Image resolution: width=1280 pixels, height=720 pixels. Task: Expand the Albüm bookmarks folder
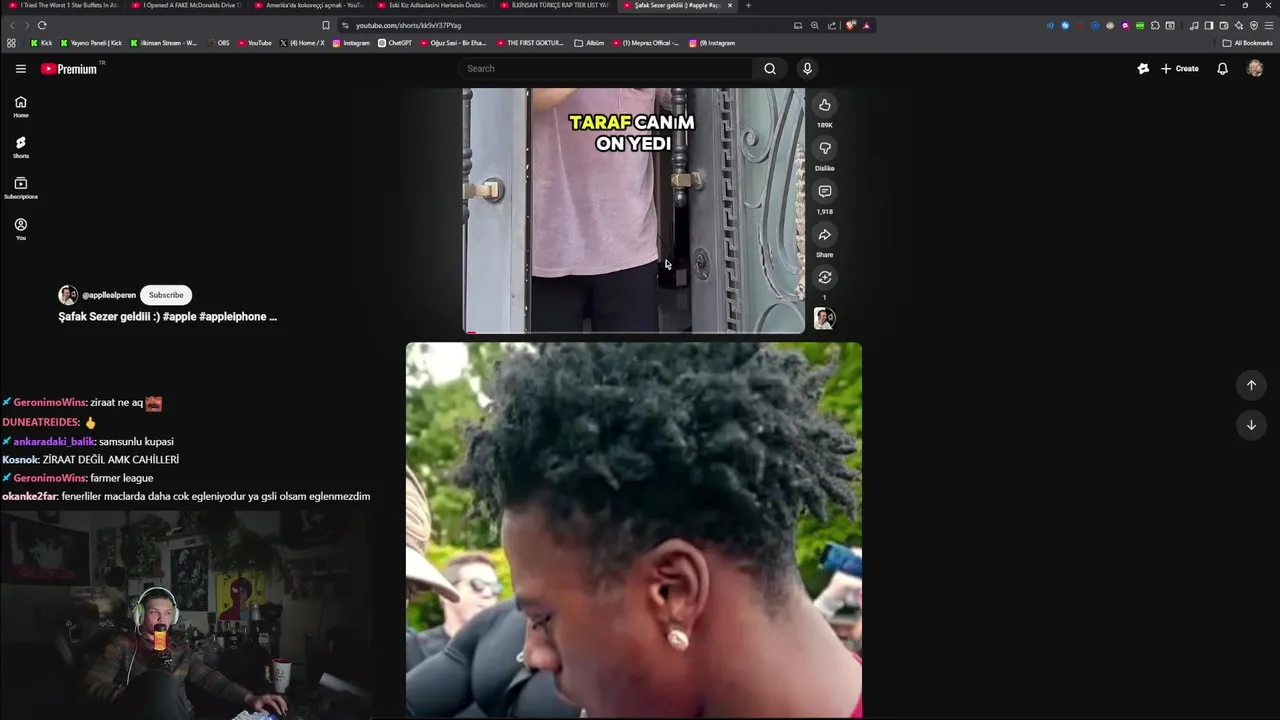point(590,43)
